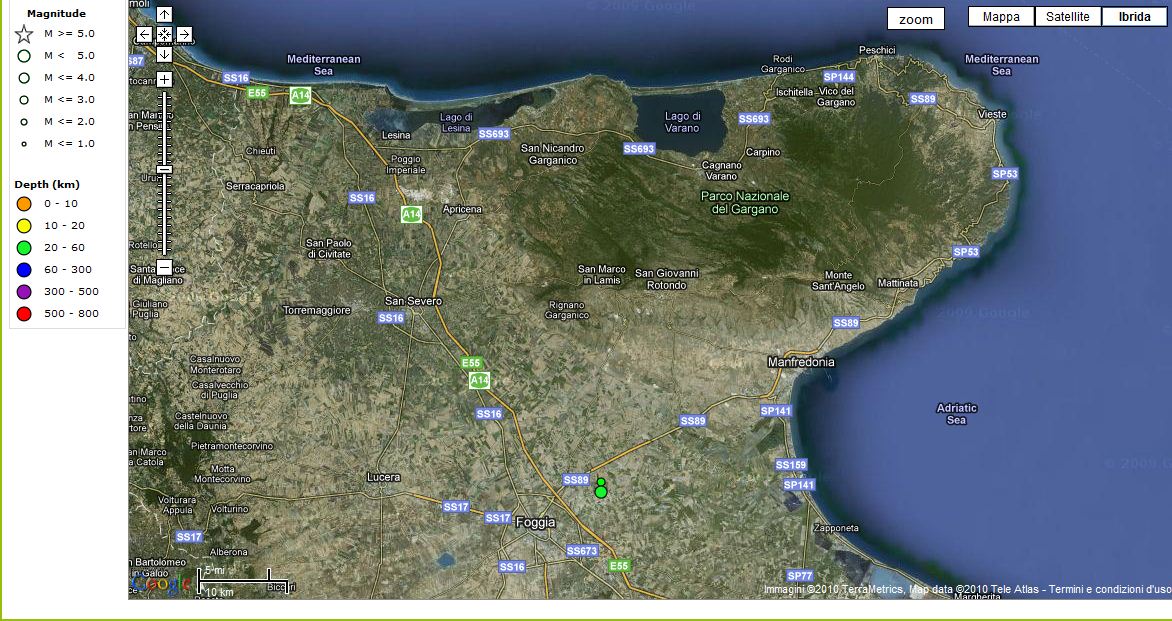Click the SS673 road shield

pyautogui.click(x=582, y=551)
